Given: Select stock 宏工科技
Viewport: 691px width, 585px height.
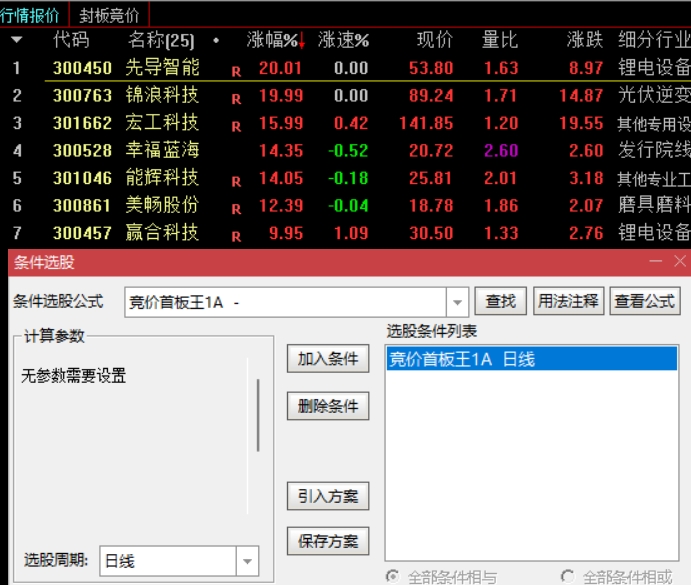Looking at the screenshot, I should pos(162,123).
